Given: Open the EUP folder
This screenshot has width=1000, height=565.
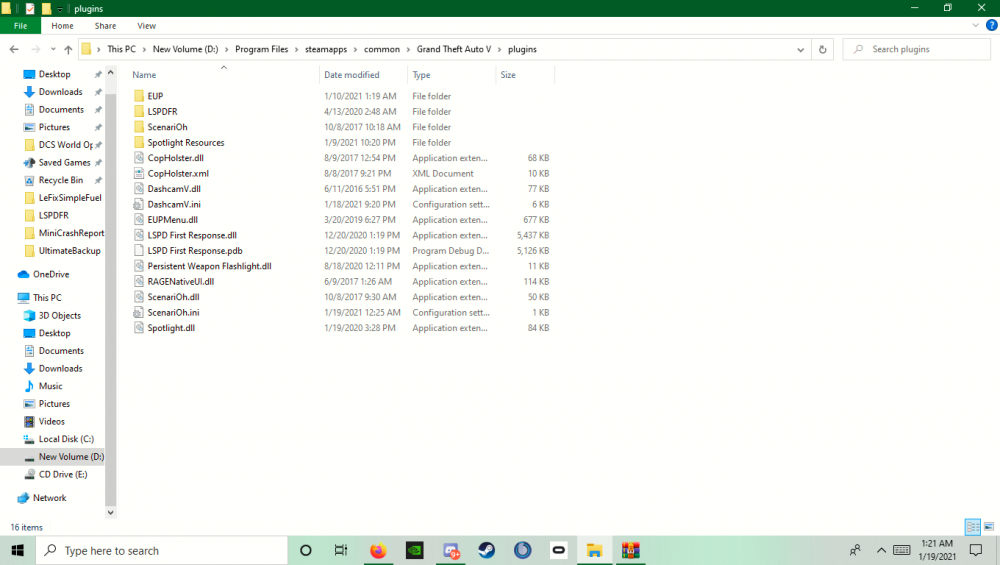Looking at the screenshot, I should [x=155, y=96].
